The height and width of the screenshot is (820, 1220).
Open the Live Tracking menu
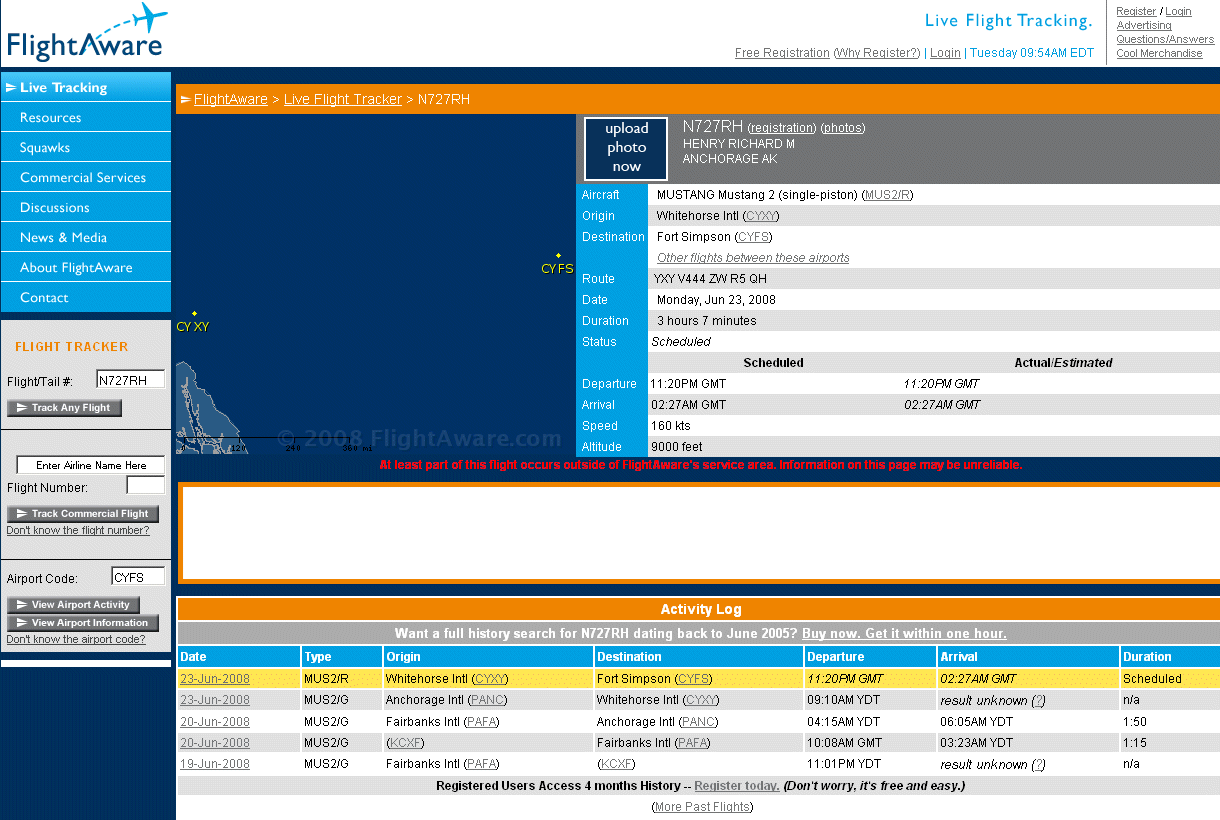[x=86, y=87]
